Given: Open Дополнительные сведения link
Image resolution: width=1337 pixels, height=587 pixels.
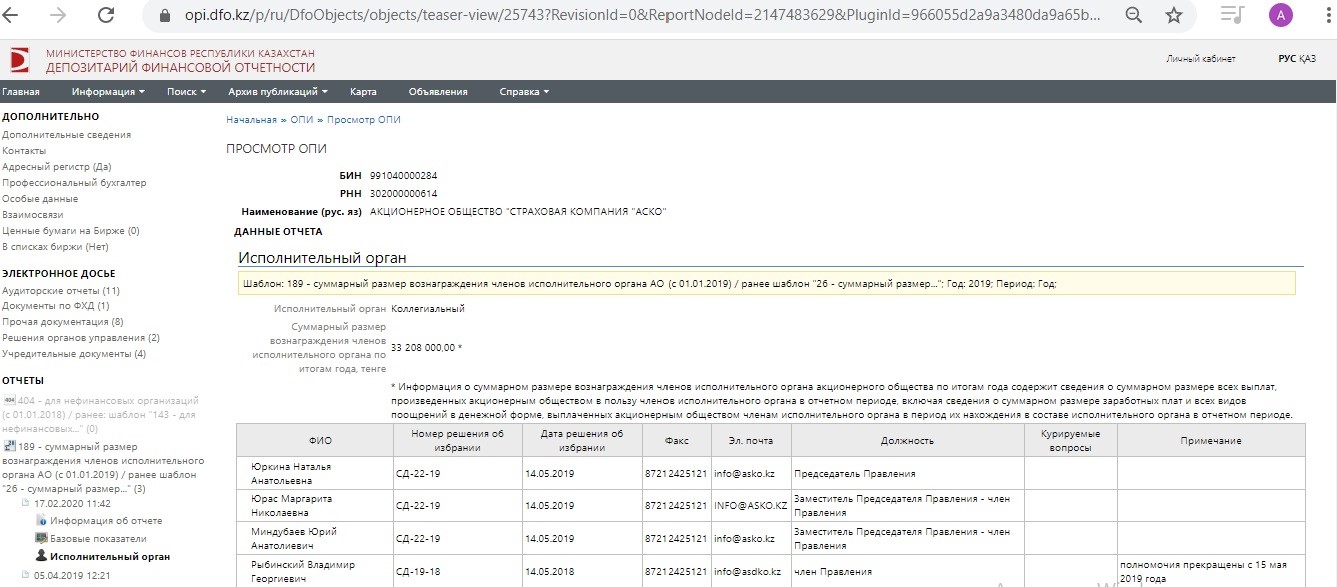Looking at the screenshot, I should [x=66, y=134].
